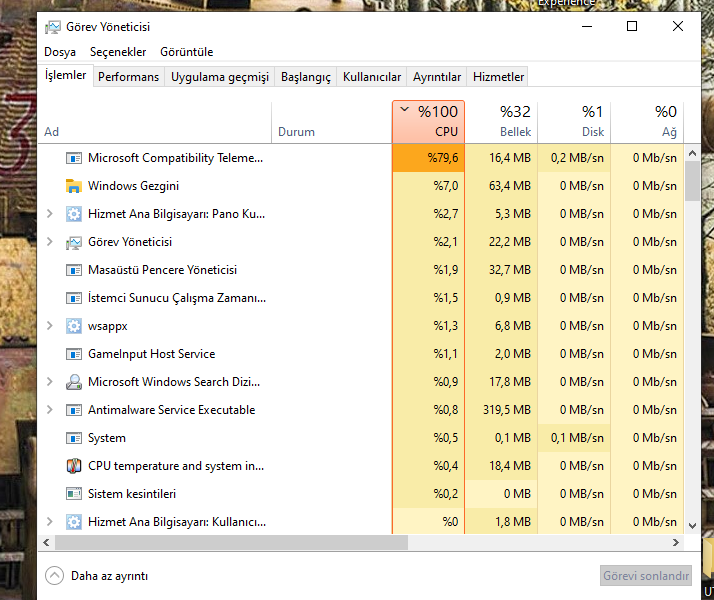Screen dimensions: 714x600
Task: Click the vertical scrollbar up arrow
Action: 693,153
